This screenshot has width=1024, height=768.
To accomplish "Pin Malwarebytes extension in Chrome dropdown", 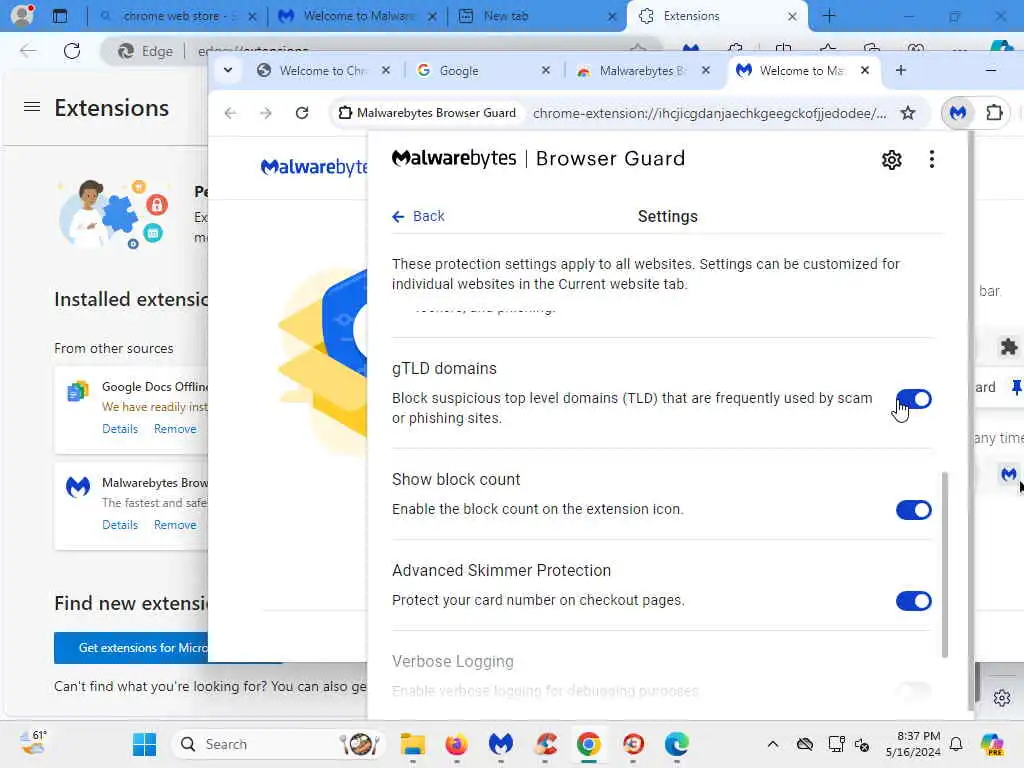I will (1016, 387).
